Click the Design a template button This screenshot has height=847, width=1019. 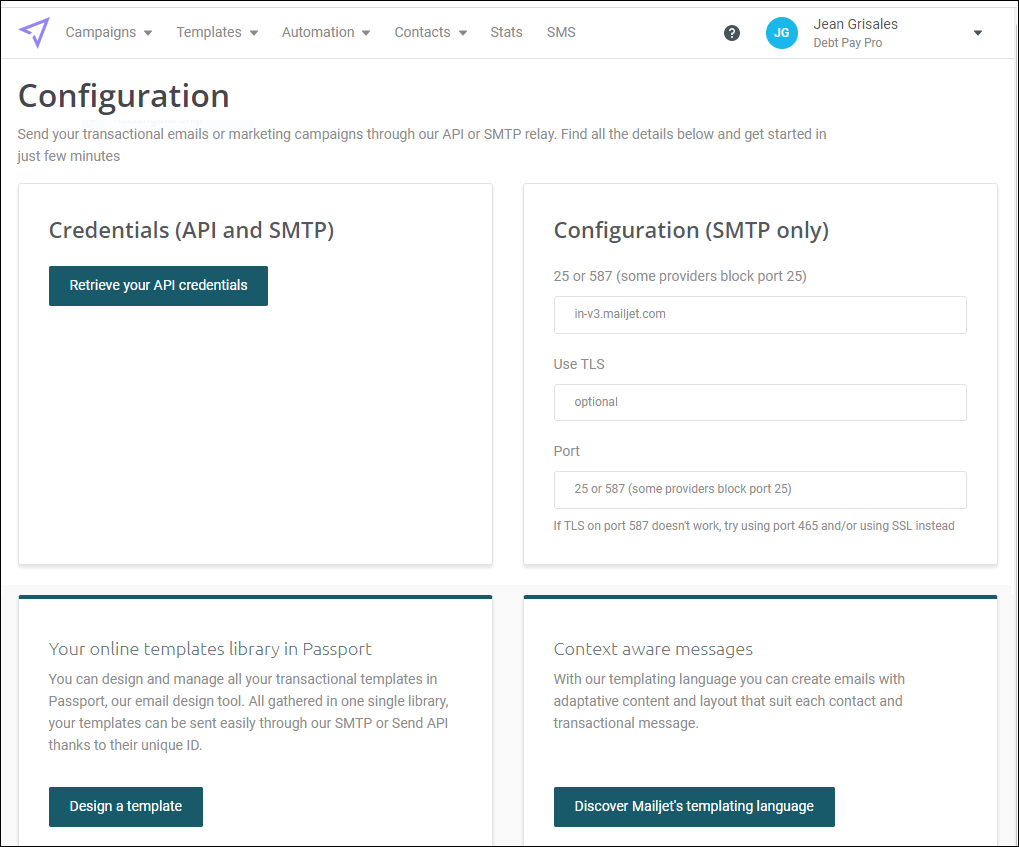pyautogui.click(x=125, y=807)
